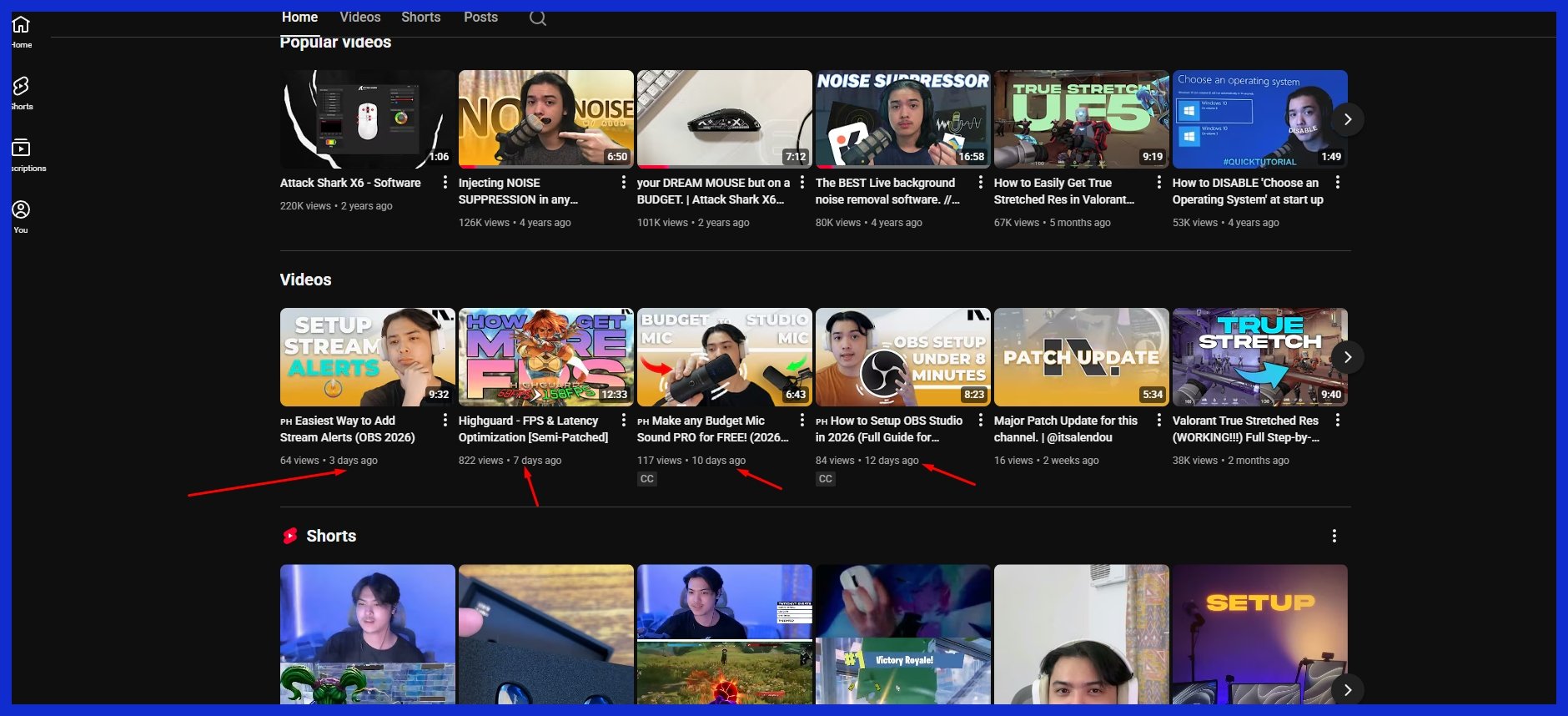Open options for Attack Shark X6 - Software
This screenshot has height=716, width=1568.
[445, 182]
